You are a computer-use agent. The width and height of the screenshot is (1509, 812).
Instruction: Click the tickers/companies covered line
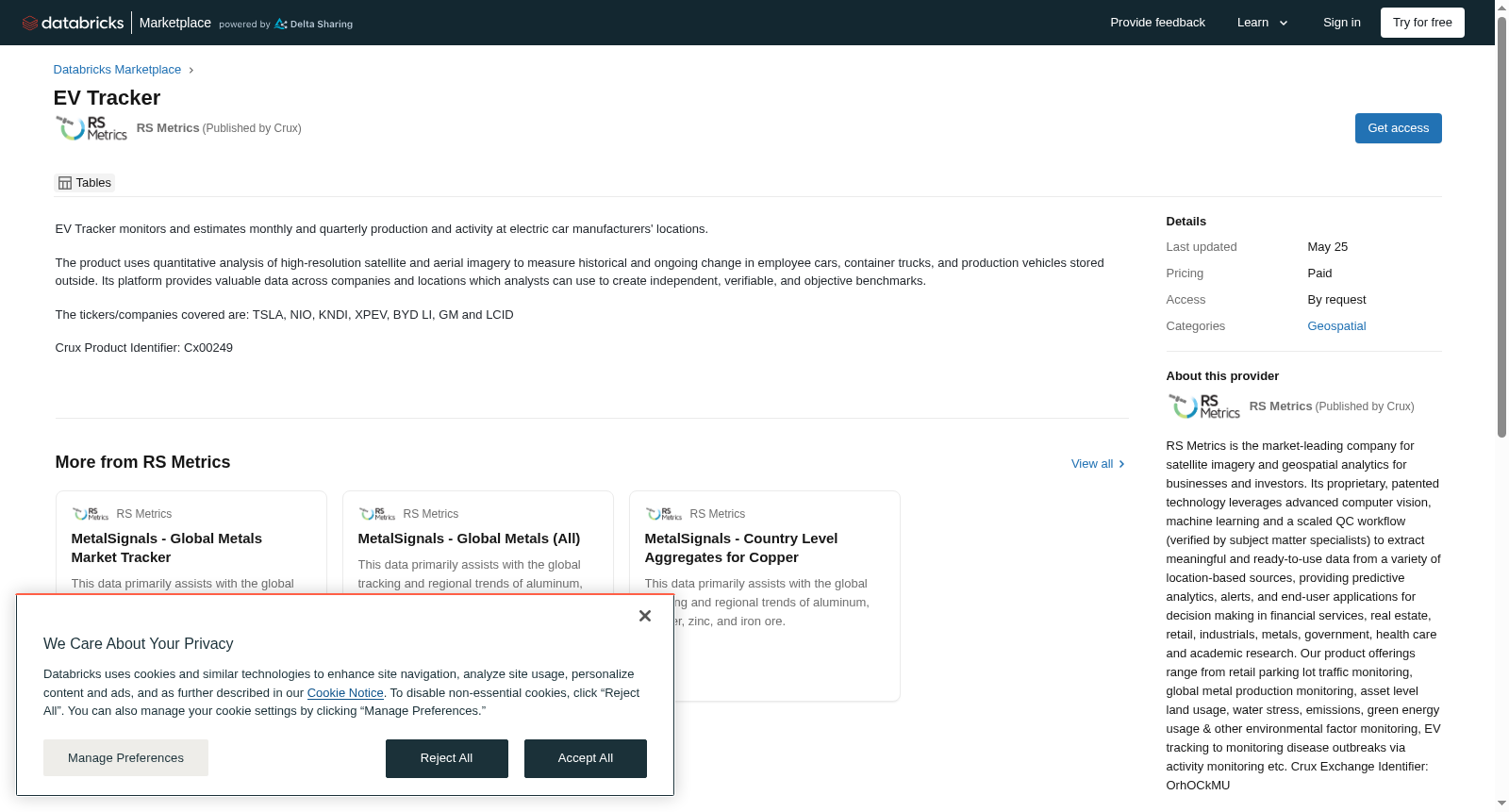click(x=285, y=315)
